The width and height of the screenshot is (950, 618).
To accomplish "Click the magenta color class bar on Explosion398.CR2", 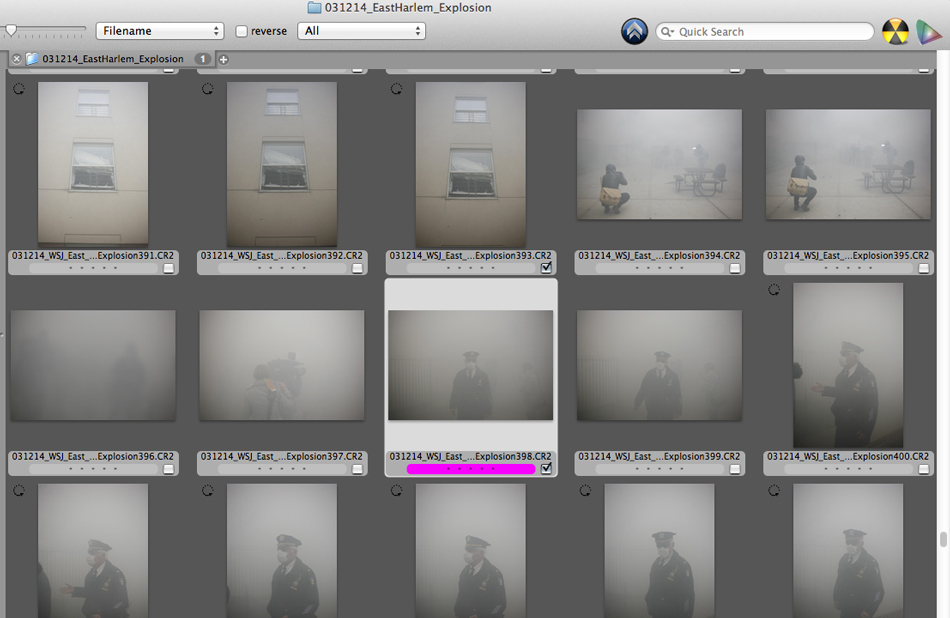I will coord(471,469).
